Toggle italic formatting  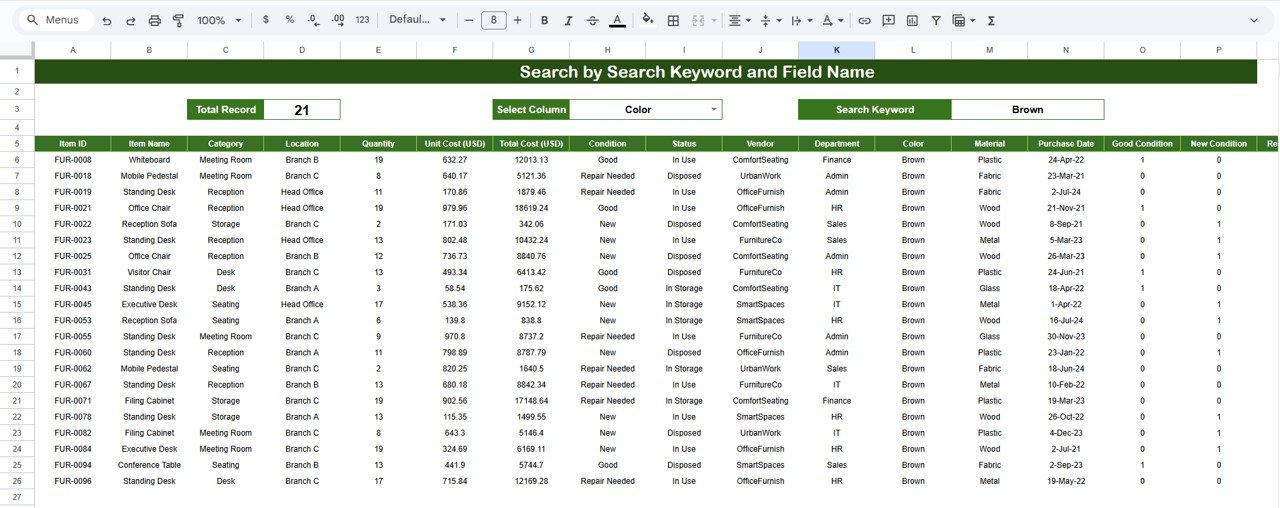(x=568, y=20)
